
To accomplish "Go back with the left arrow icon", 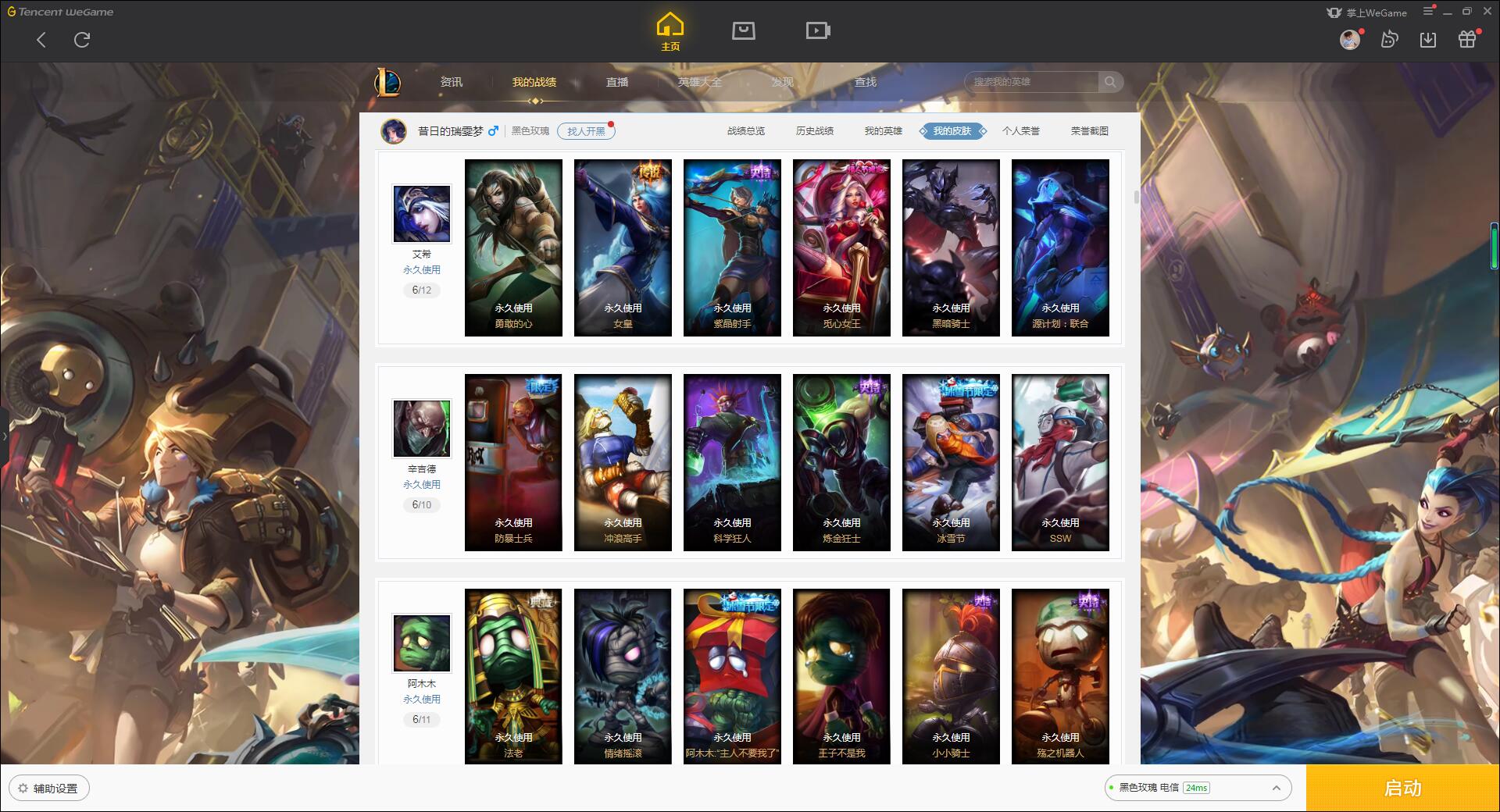I will click(x=41, y=40).
